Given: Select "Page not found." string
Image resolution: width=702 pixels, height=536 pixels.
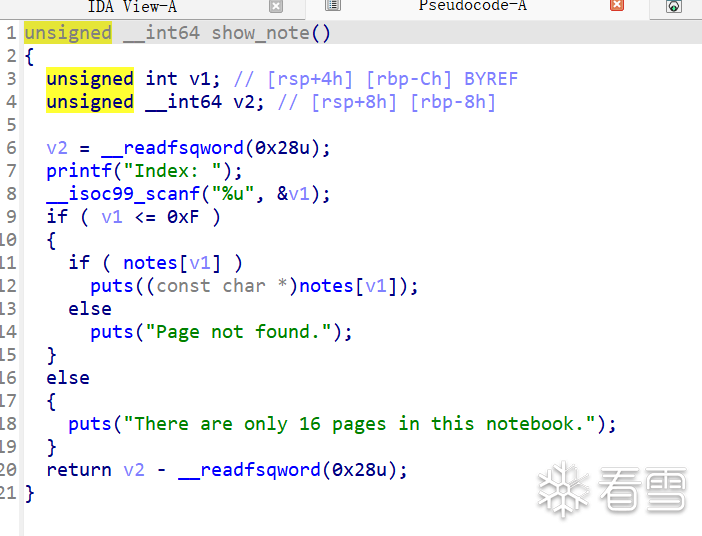Looking at the screenshot, I should [239, 332].
